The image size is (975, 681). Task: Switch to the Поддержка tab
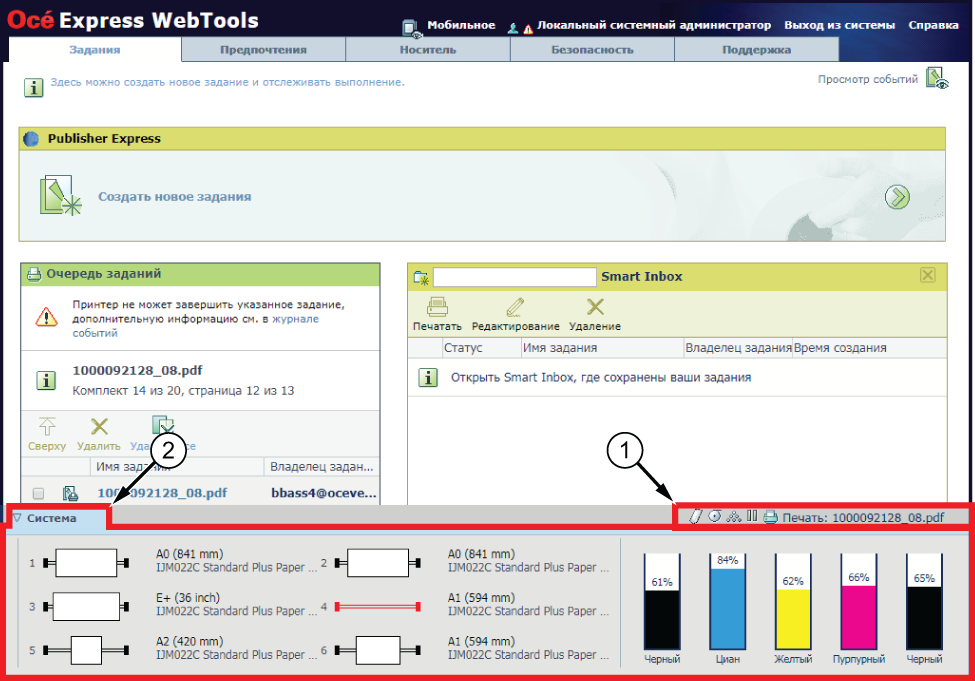click(x=756, y=50)
